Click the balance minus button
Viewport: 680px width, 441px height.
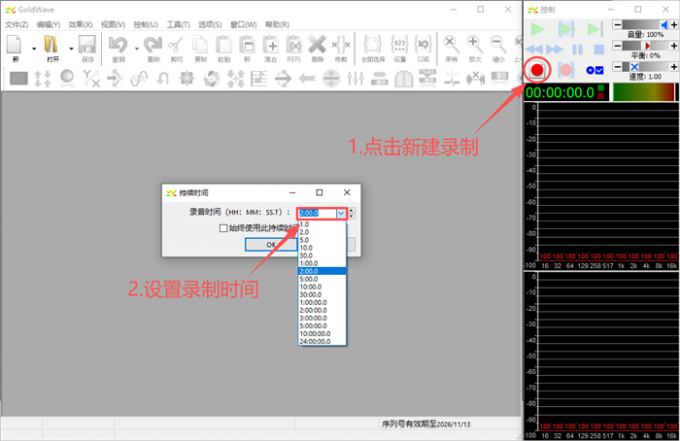coord(618,46)
